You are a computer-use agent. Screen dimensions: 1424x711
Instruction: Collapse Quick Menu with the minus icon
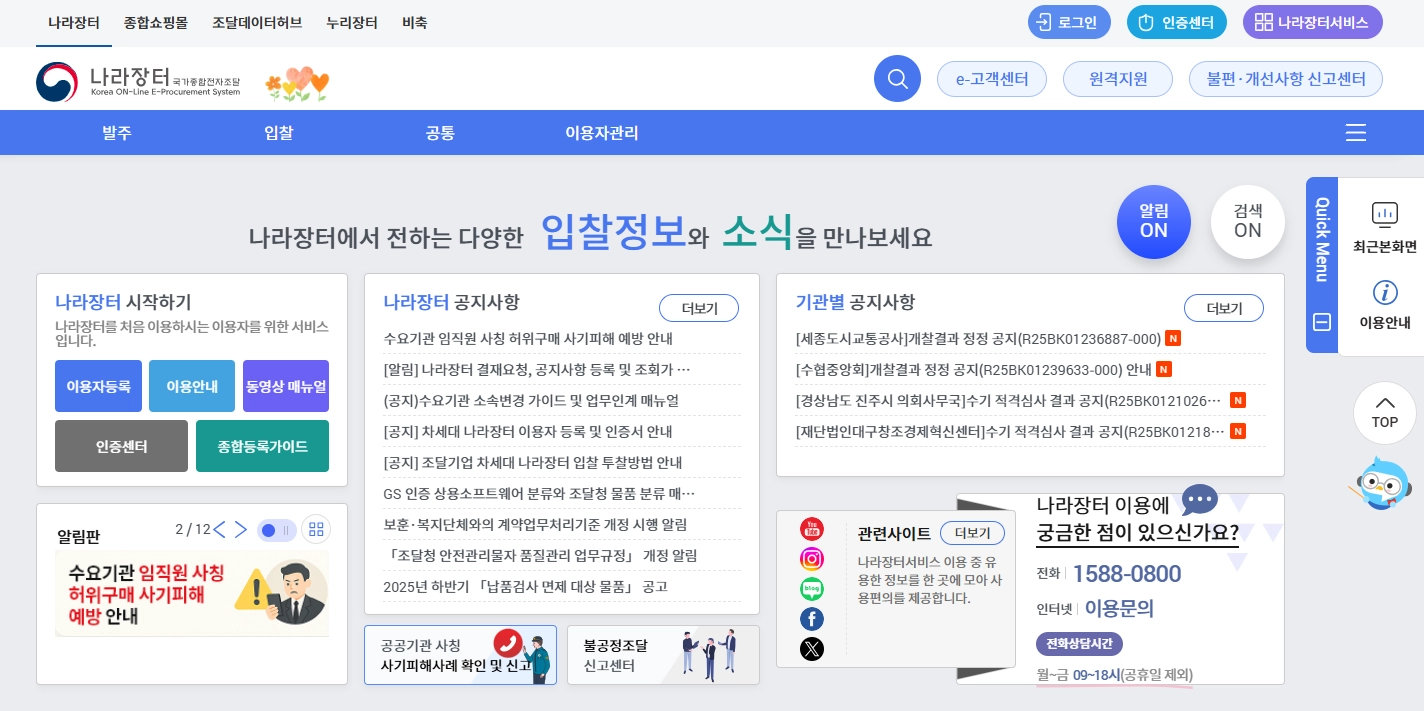[x=1322, y=322]
